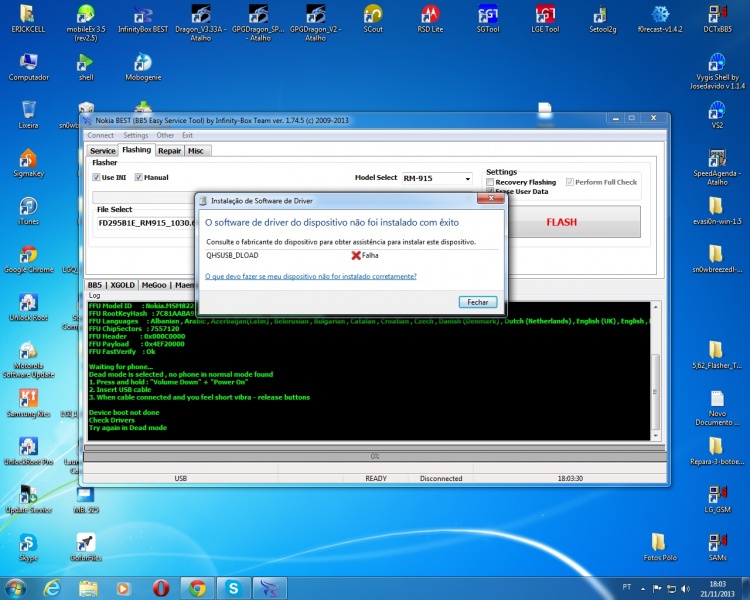Open f0recast-v1.4.2 icon
This screenshot has width=750, height=600.
(660, 18)
